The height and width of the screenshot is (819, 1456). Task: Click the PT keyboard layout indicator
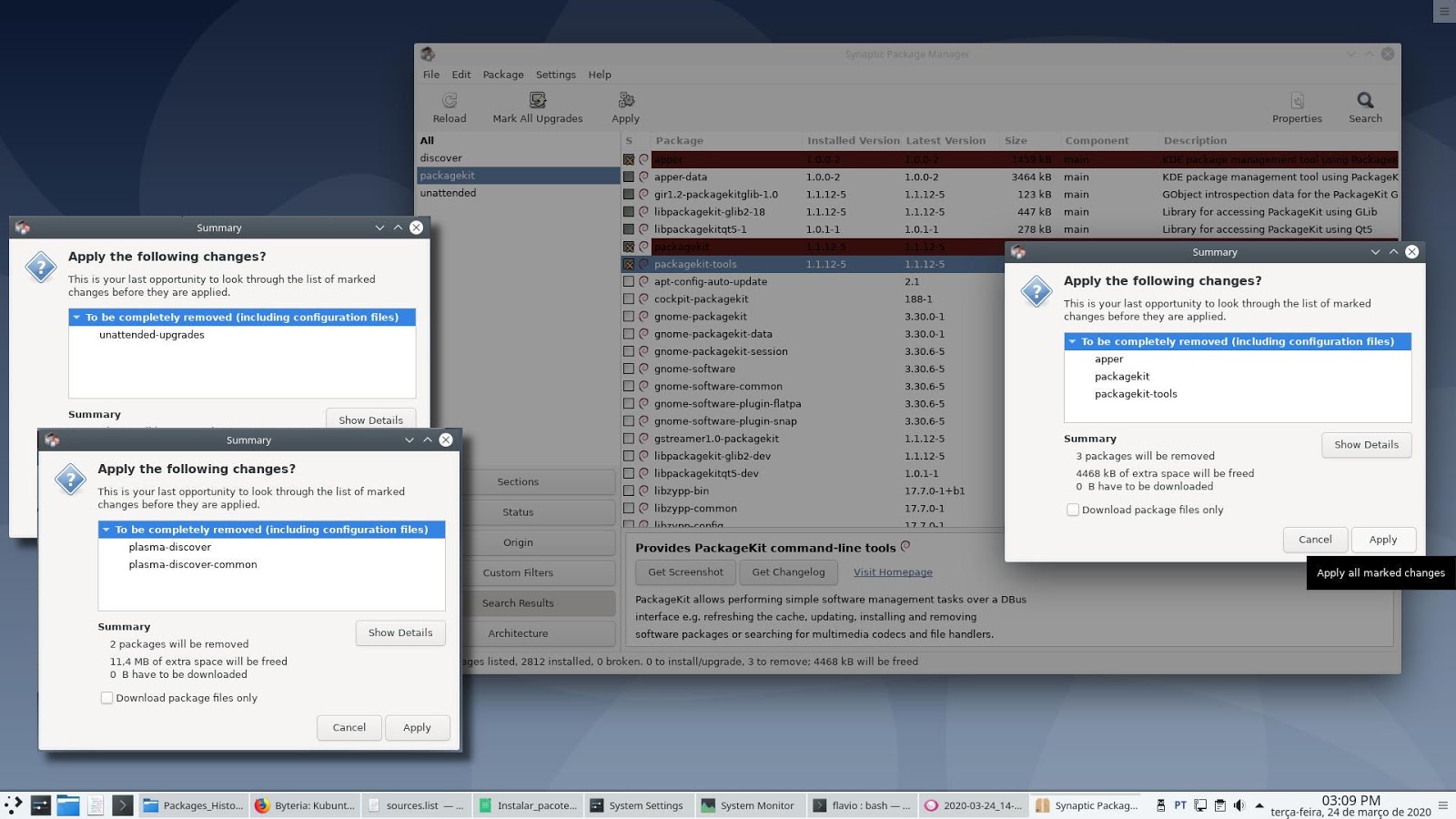pos(1180,805)
